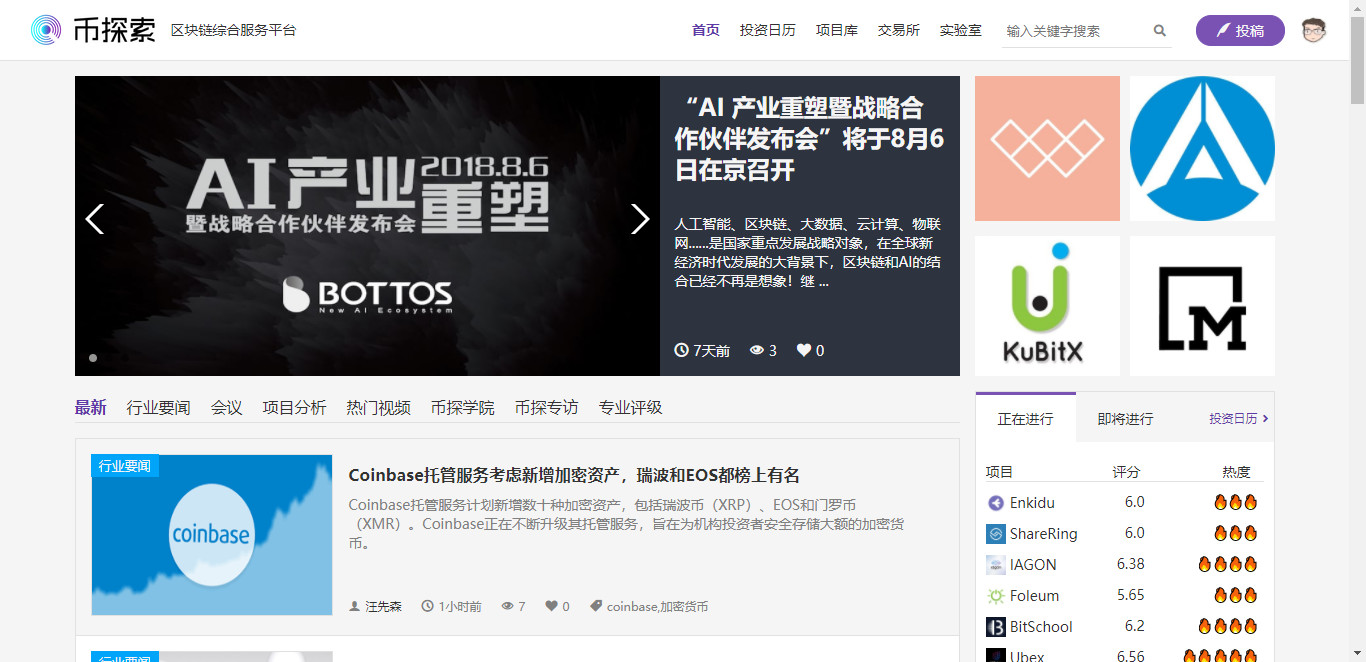
Task: Click the 行业要闻 label on Coinbase thumbnail
Action: 125,466
